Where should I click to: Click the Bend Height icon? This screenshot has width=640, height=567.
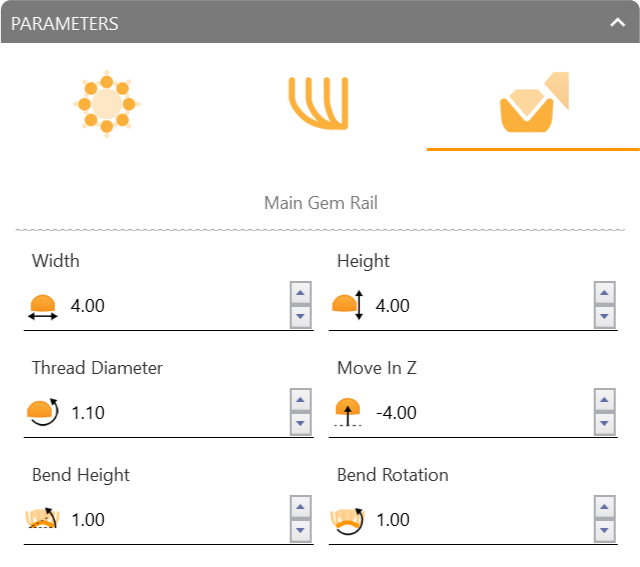42,518
